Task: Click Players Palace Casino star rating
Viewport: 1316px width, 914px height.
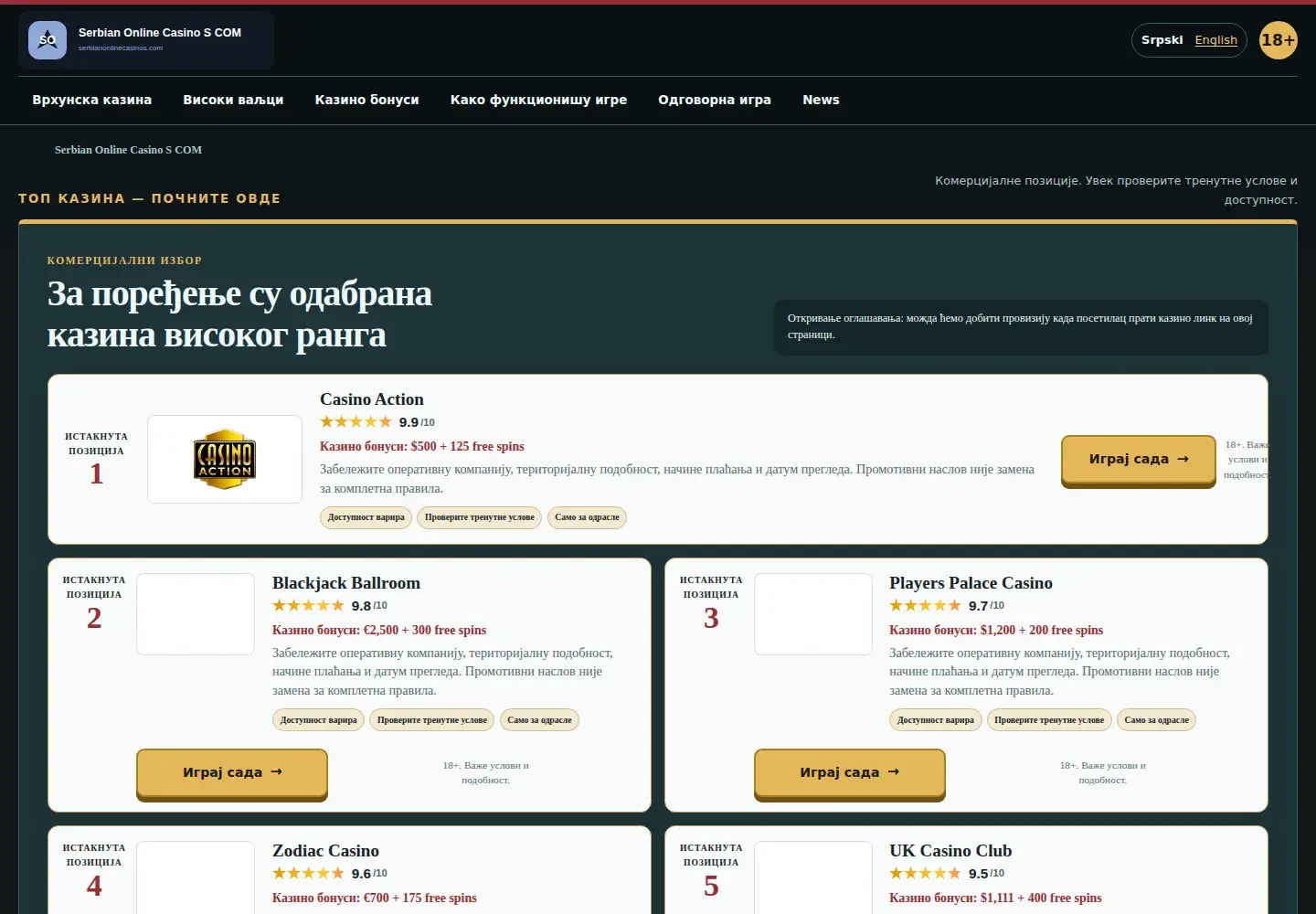Action: tap(925, 606)
